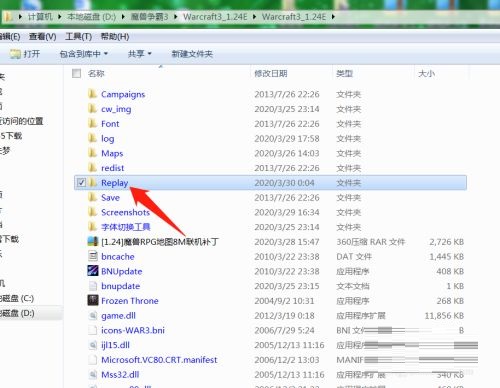This screenshot has width=500, height=388.
Task: Go to 本地磁盘 (D:) in address bar
Action: point(91,16)
